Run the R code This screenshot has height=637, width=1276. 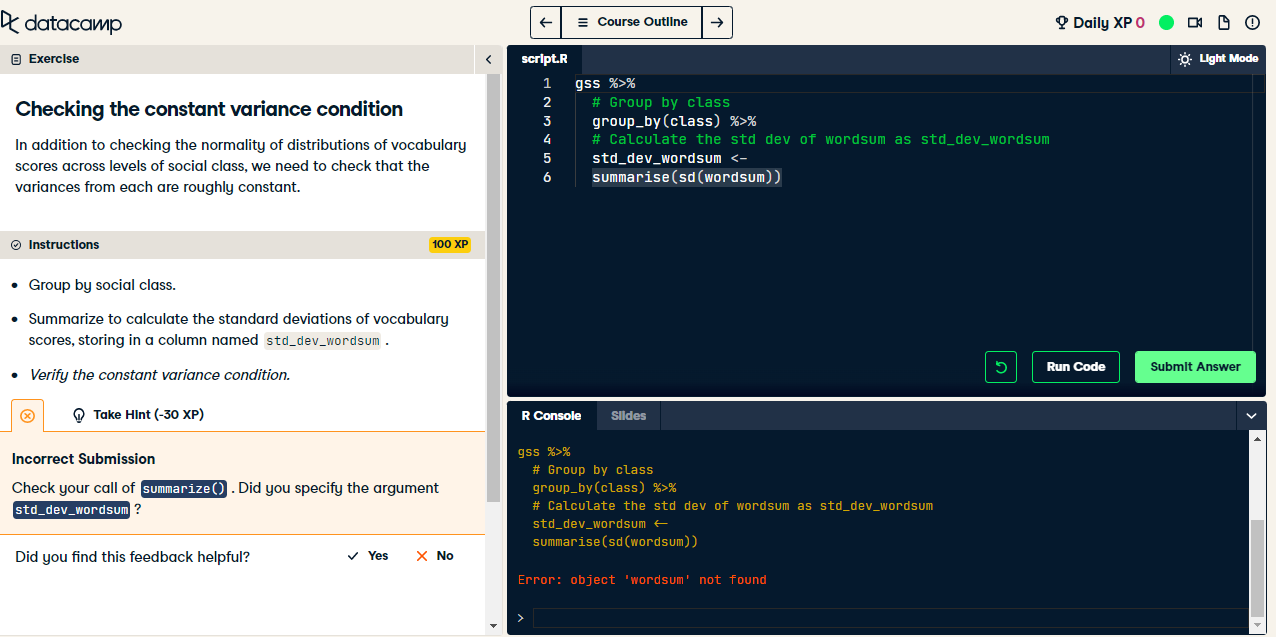[x=1075, y=367]
